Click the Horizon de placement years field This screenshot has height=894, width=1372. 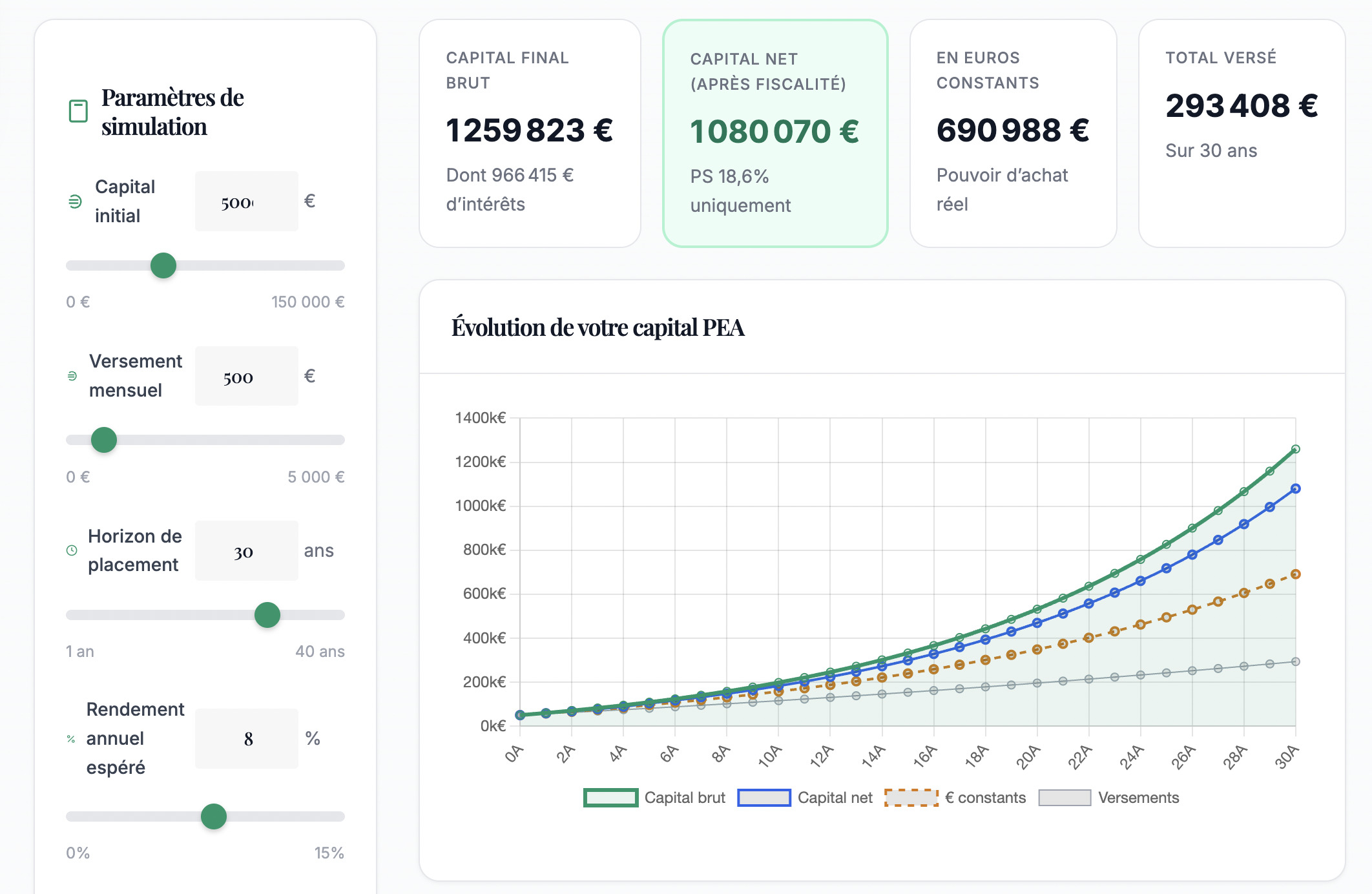tap(247, 551)
